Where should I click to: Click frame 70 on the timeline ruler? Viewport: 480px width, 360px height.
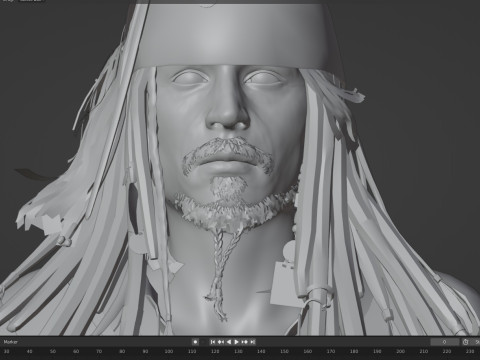pos(99,351)
